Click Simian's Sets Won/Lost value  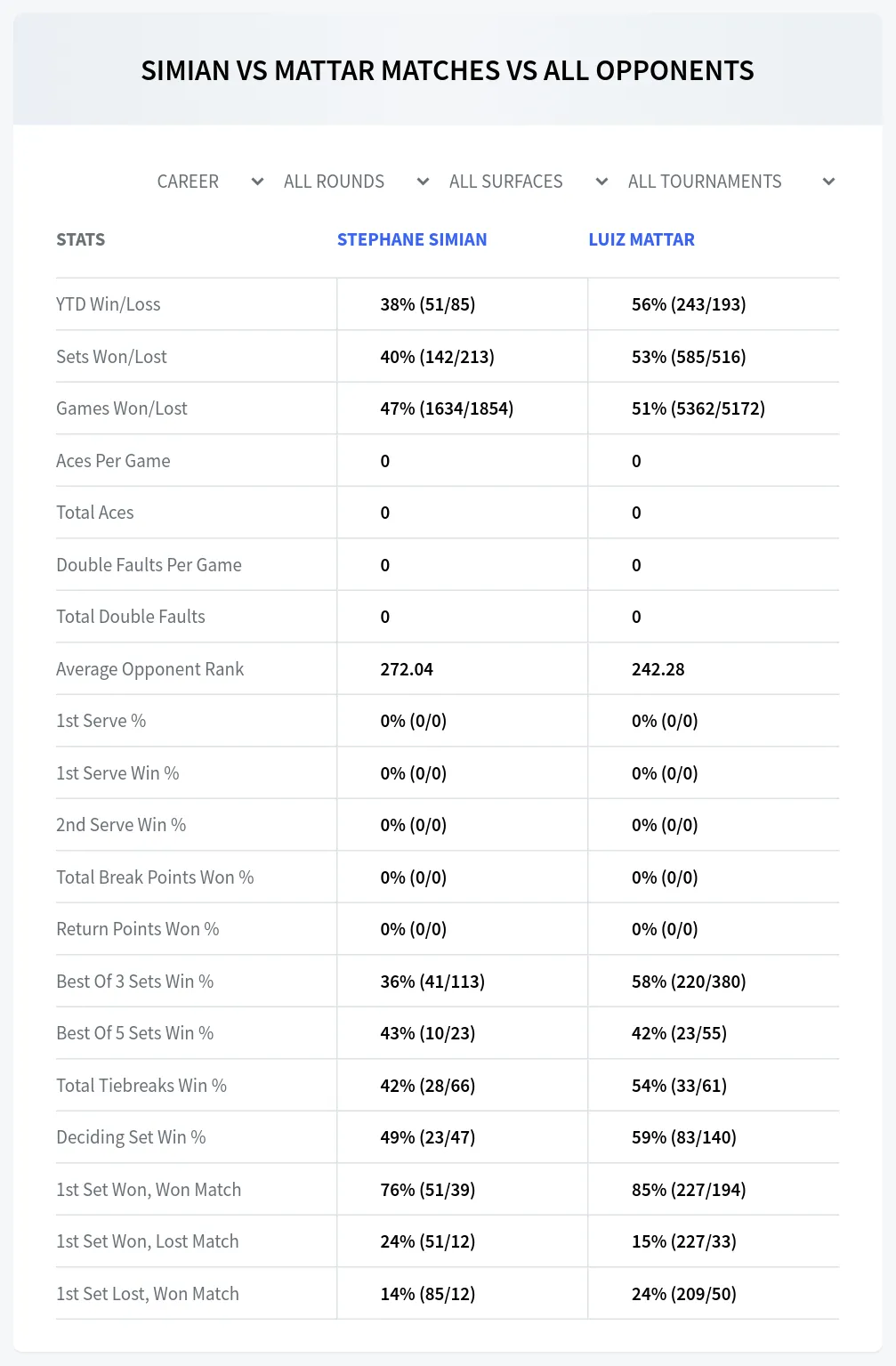click(x=437, y=357)
